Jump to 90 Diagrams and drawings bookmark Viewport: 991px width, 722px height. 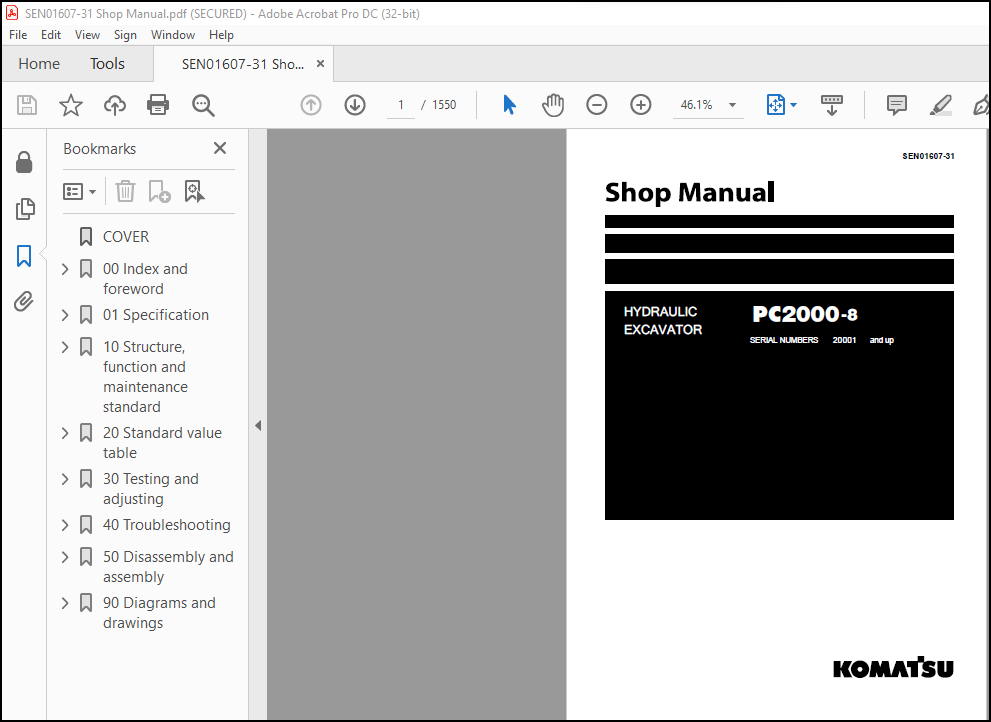[x=159, y=613]
